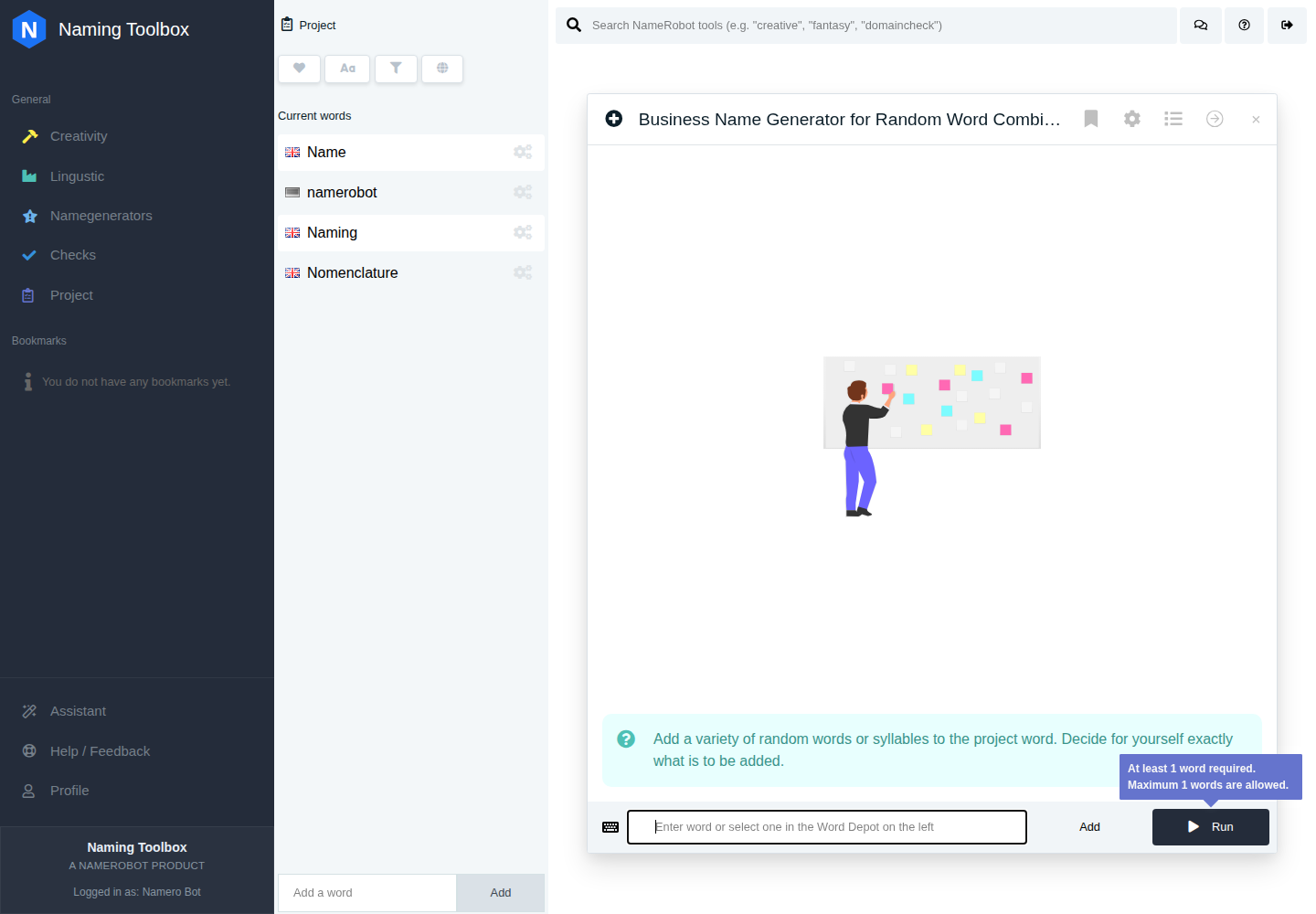
Task: Select the word Naming in current words
Action: (332, 233)
